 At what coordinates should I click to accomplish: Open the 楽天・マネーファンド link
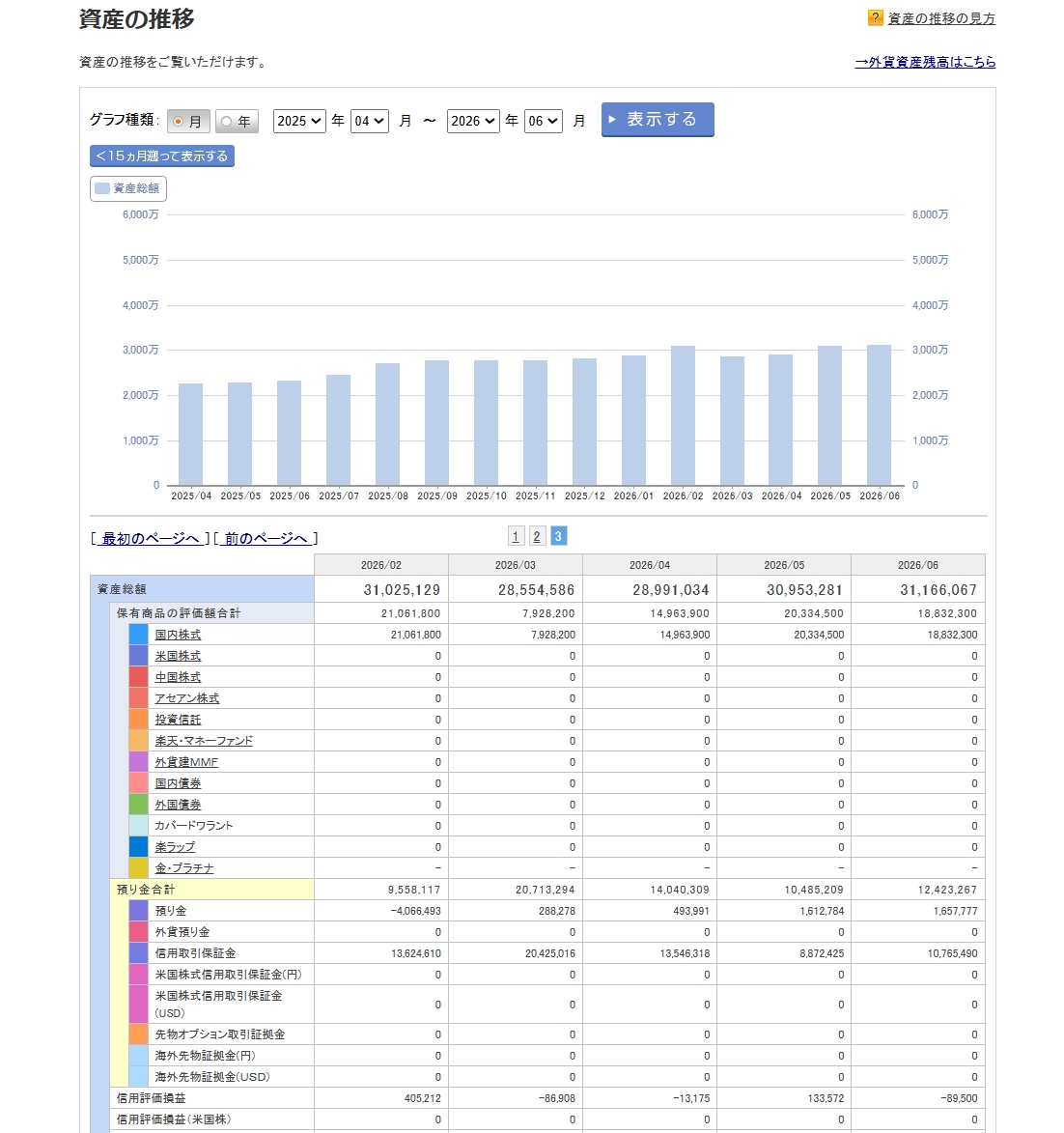(204, 741)
